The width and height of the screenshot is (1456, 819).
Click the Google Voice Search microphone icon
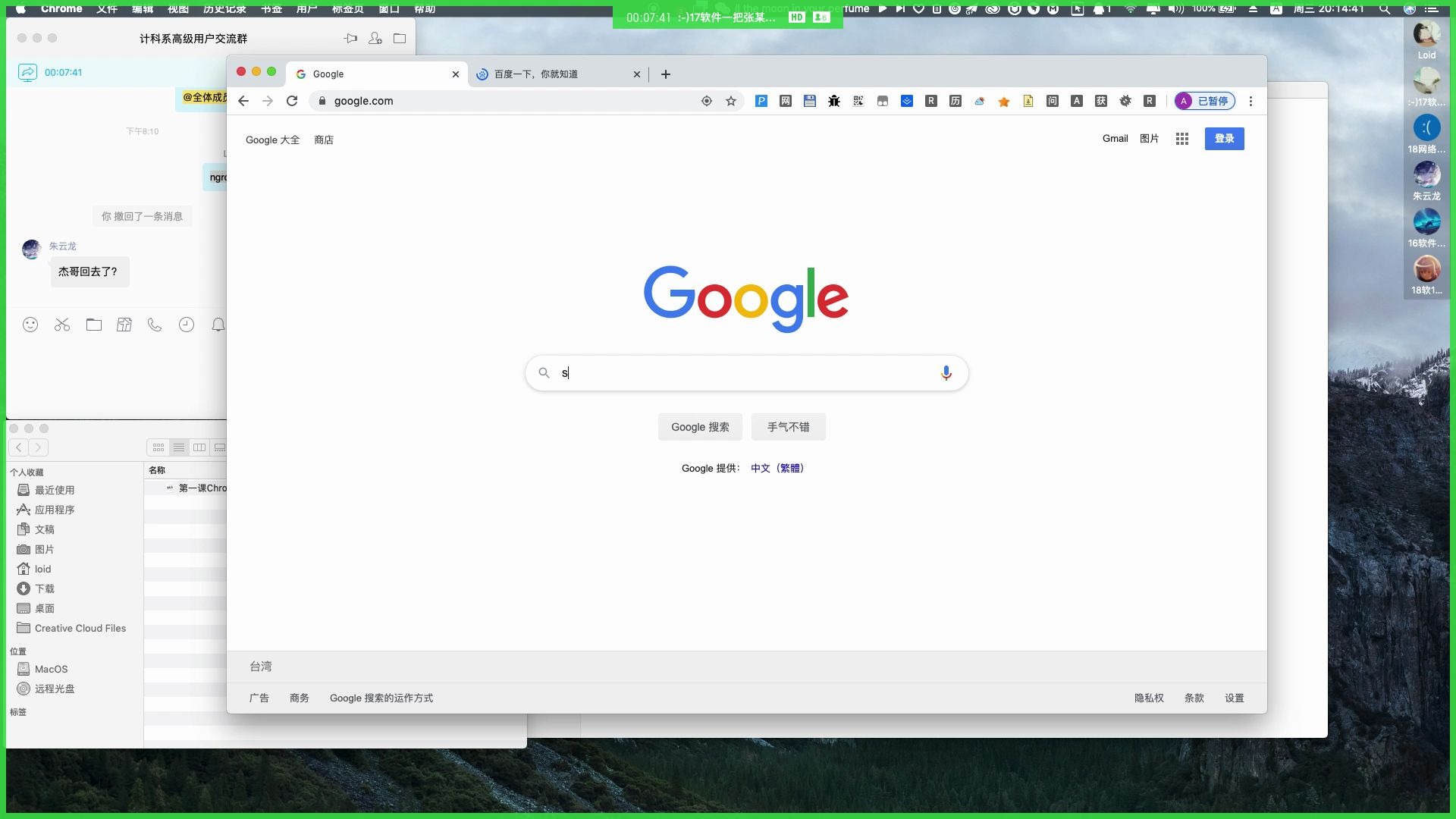946,373
